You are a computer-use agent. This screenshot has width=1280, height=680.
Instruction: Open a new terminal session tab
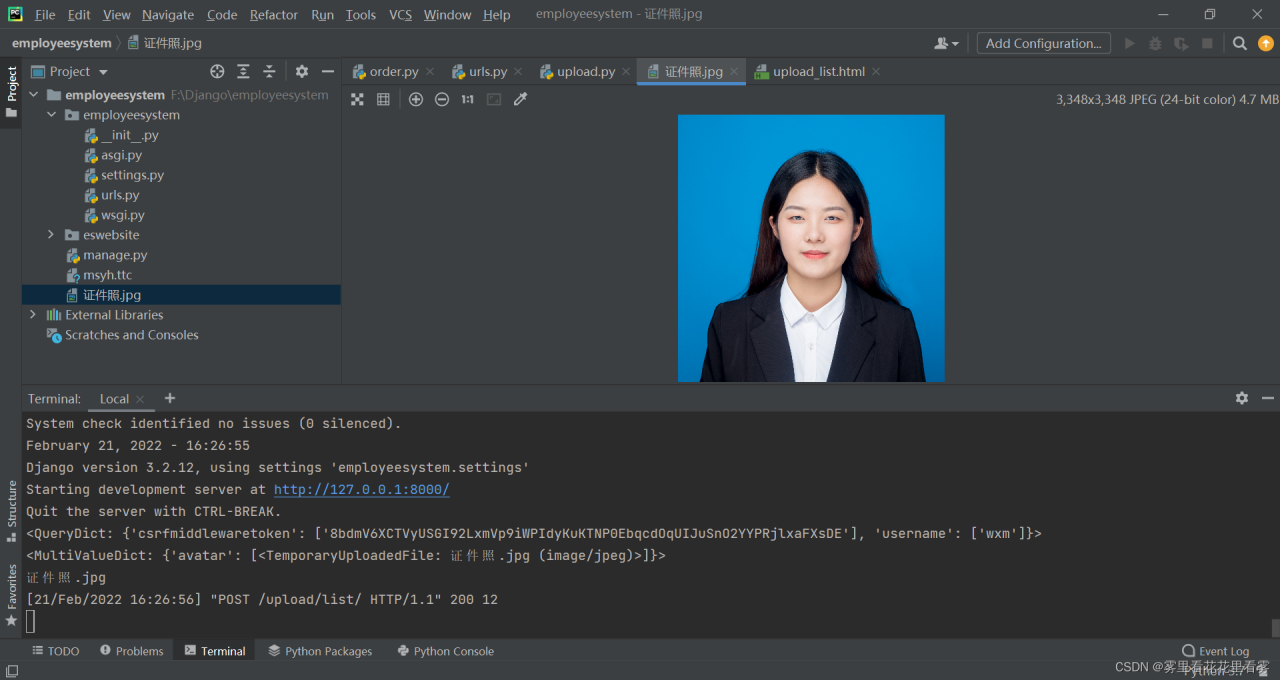point(170,398)
